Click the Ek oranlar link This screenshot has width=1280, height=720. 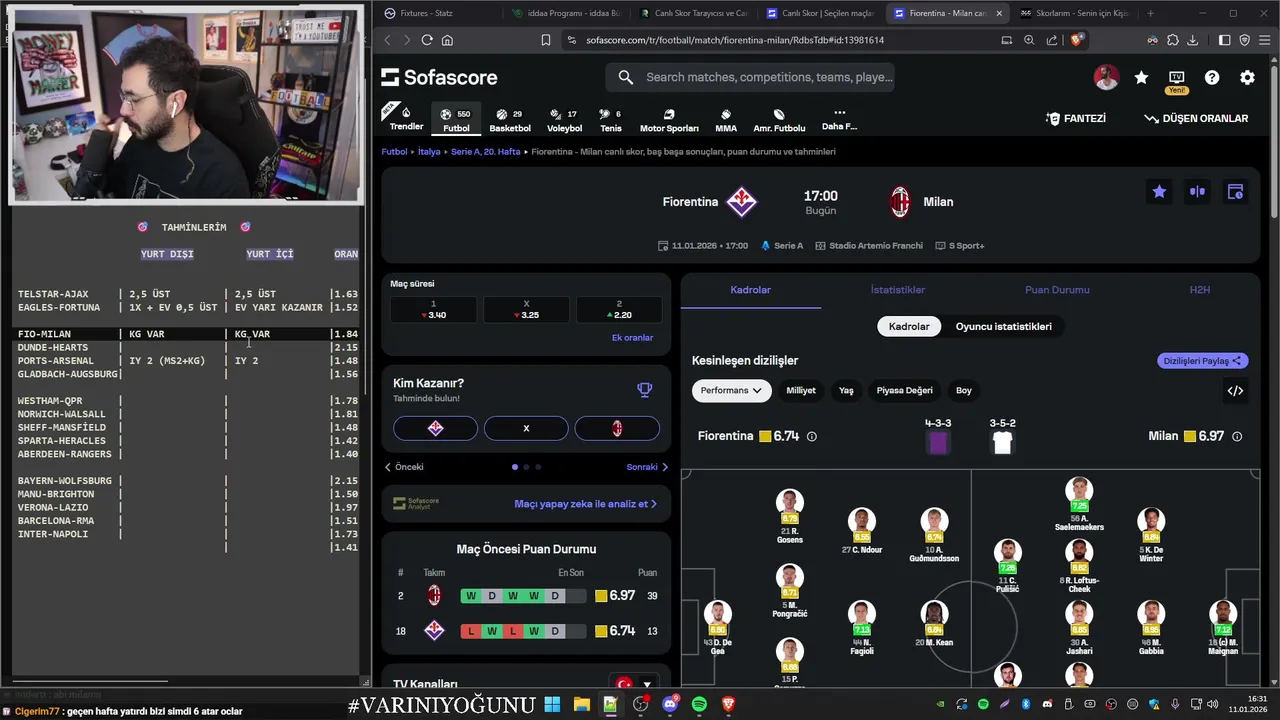click(x=632, y=338)
